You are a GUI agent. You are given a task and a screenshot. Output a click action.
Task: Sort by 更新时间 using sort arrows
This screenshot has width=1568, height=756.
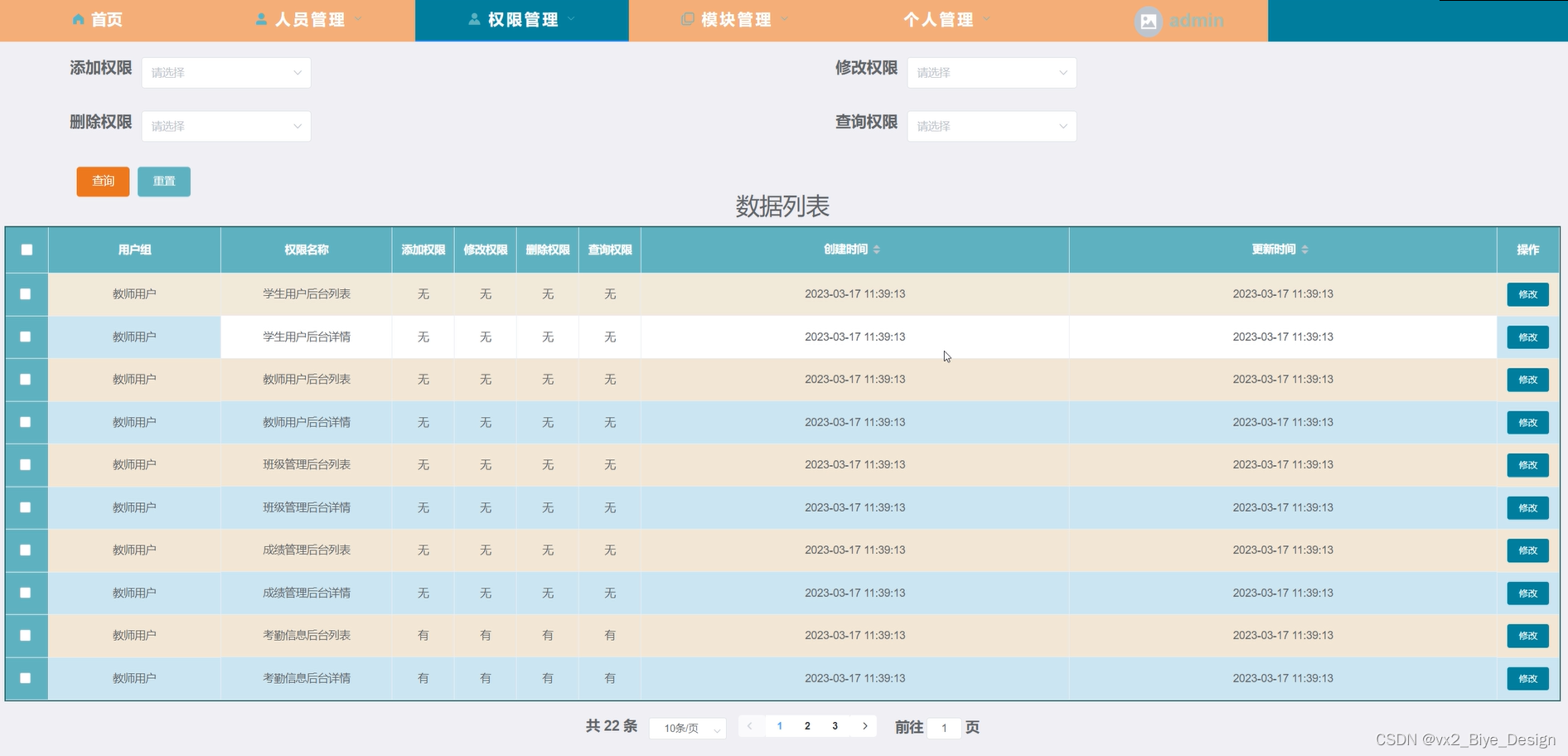(1304, 250)
